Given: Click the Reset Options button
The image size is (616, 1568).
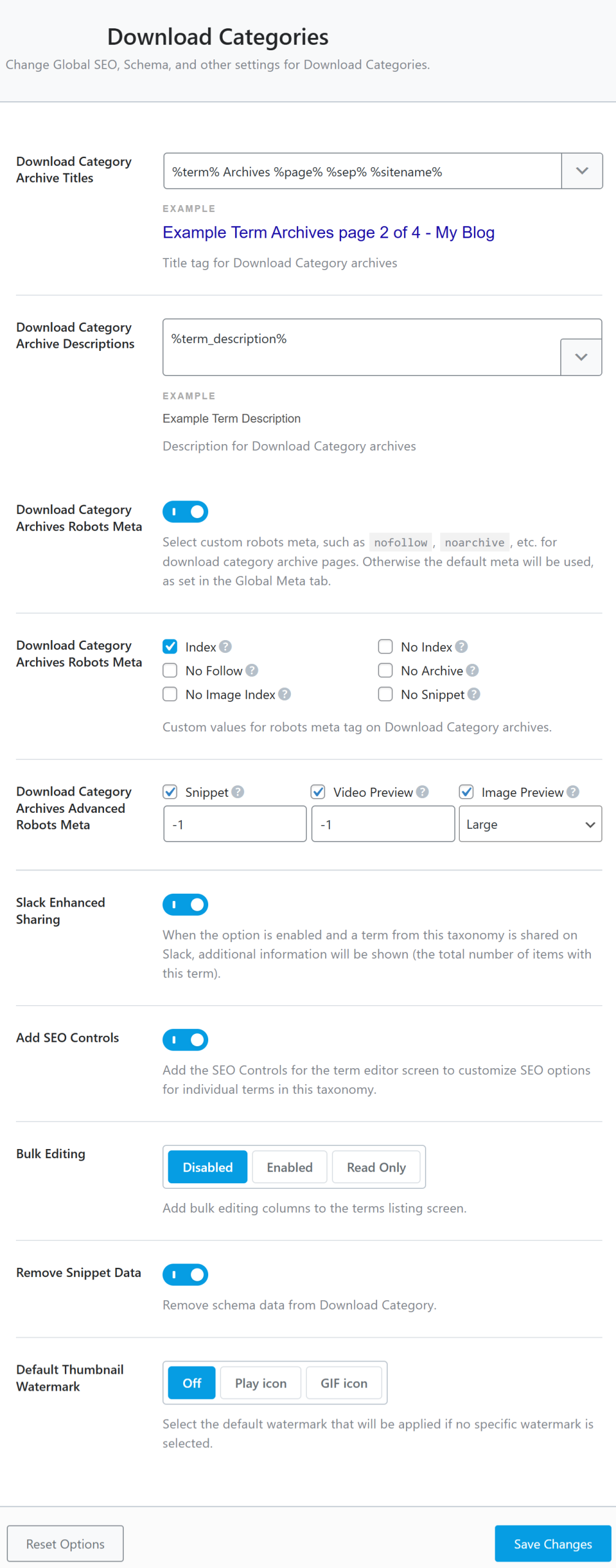Looking at the screenshot, I should click(x=65, y=1543).
